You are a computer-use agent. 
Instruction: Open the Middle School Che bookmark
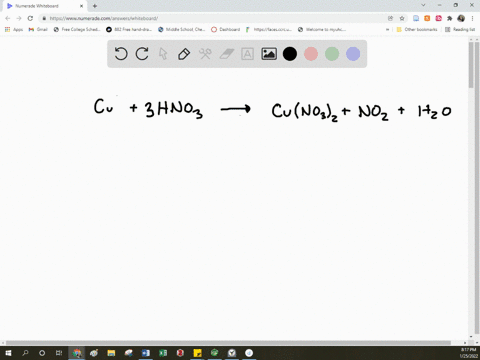tap(182, 29)
